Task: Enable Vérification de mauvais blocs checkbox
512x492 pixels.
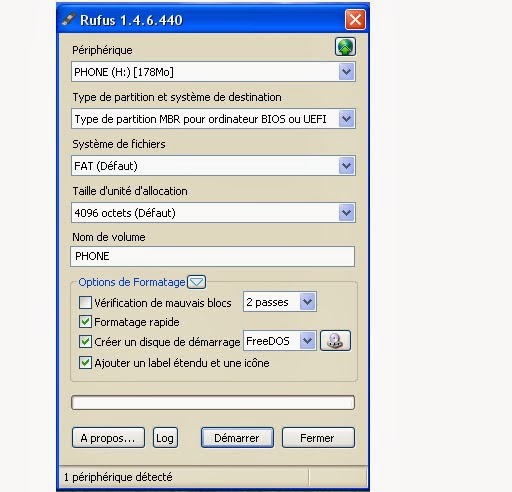Action: [x=85, y=303]
